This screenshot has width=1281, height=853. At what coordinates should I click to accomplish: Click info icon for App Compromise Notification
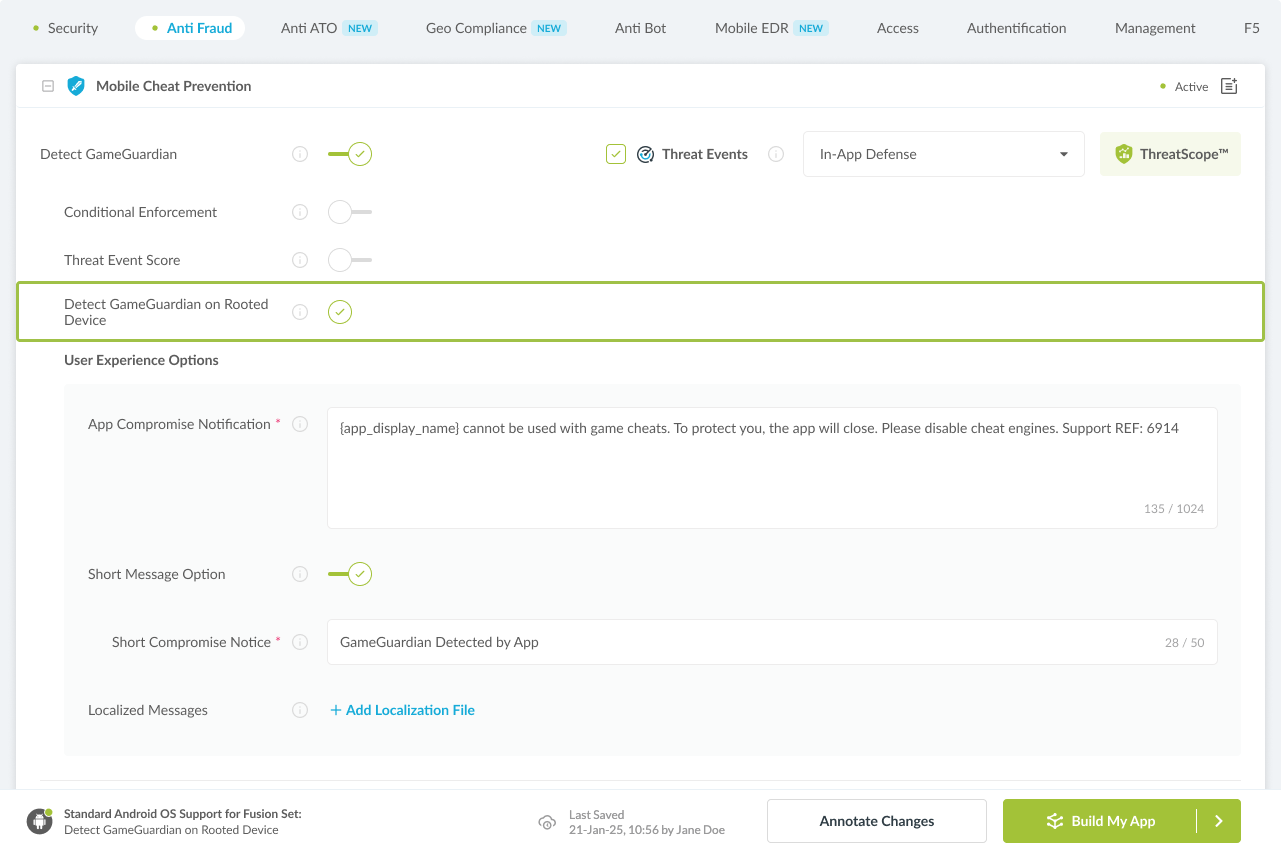[300, 424]
